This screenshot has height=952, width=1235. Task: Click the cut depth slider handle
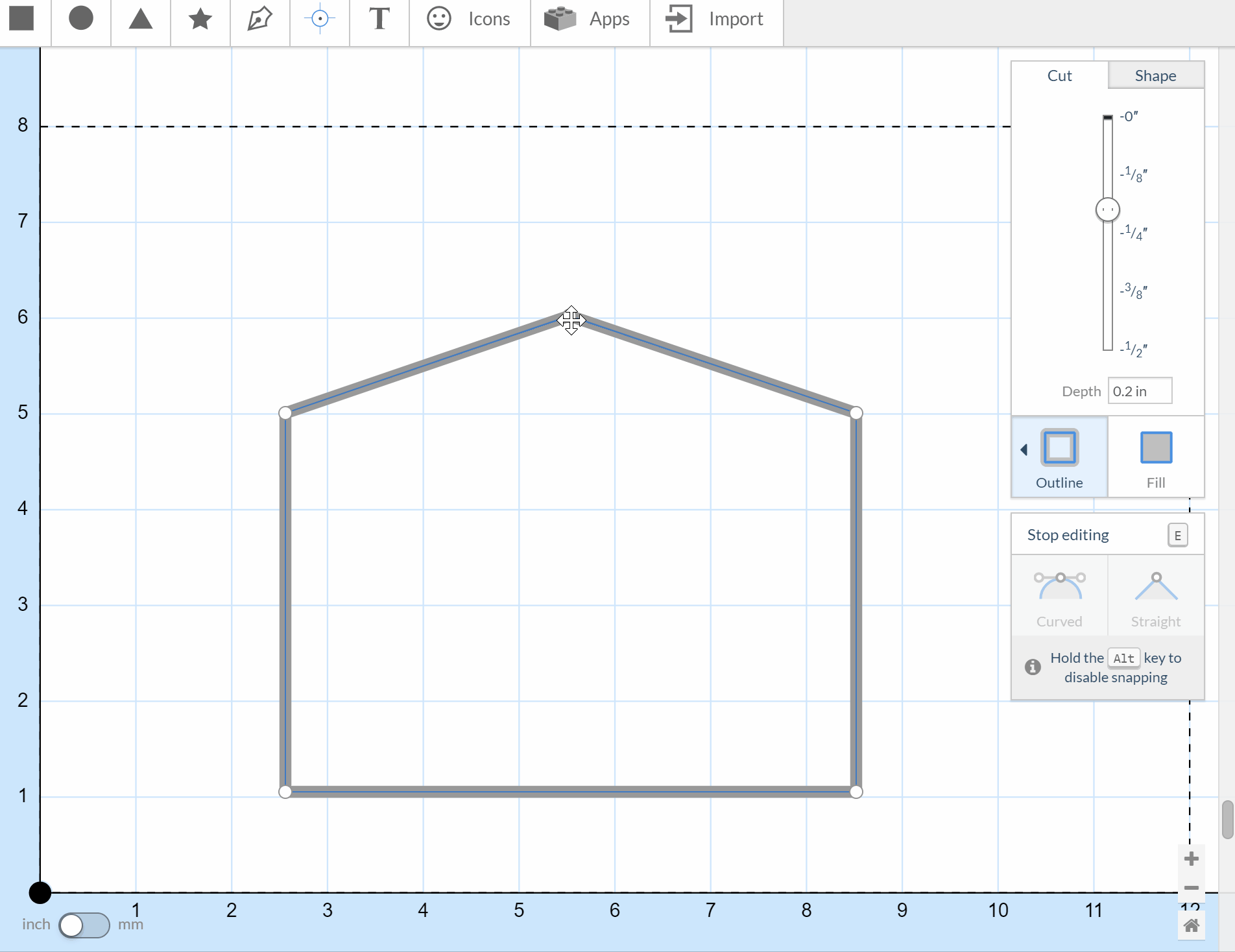point(1107,209)
